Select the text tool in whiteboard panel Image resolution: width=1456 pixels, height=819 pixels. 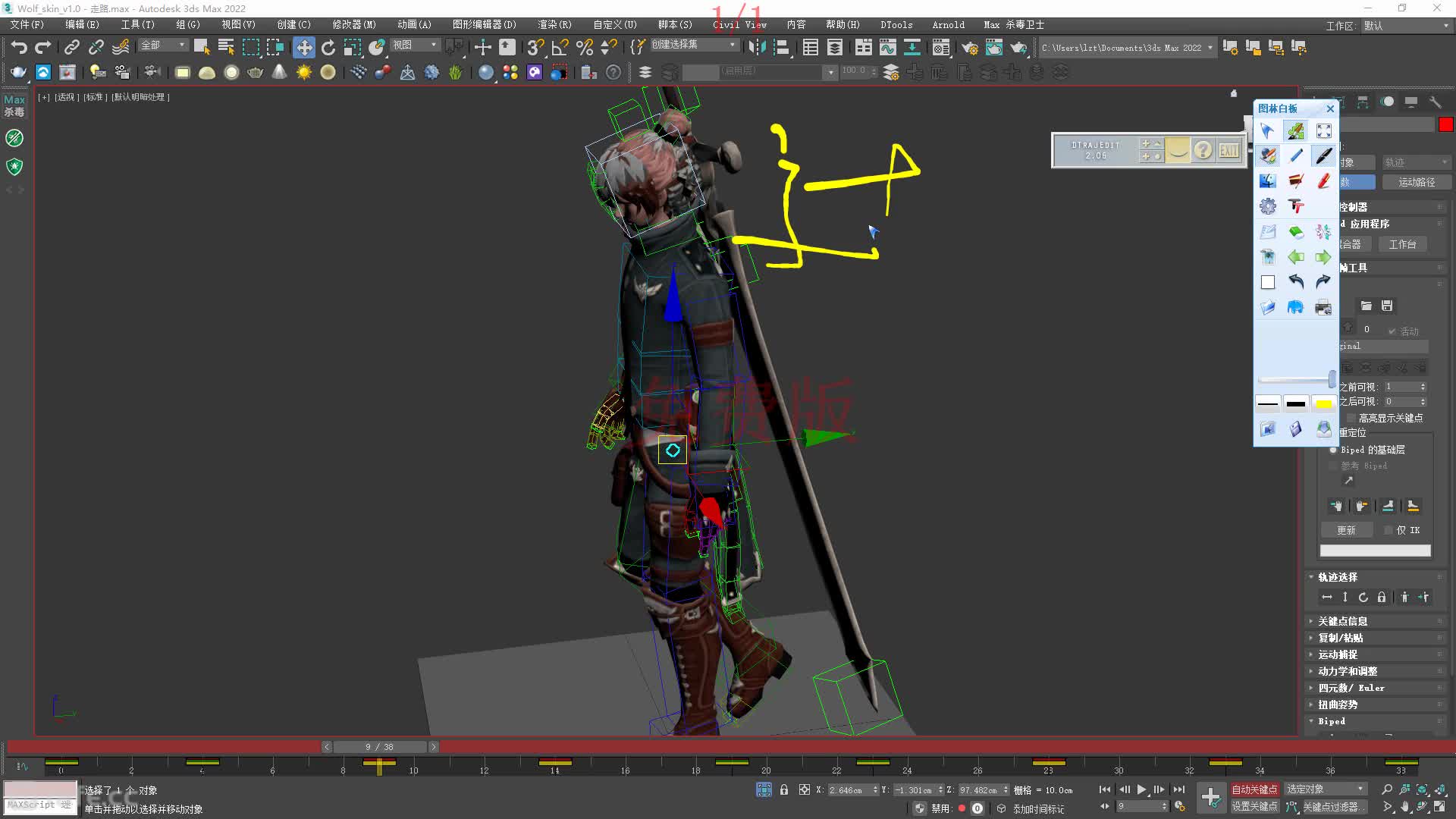(1296, 206)
